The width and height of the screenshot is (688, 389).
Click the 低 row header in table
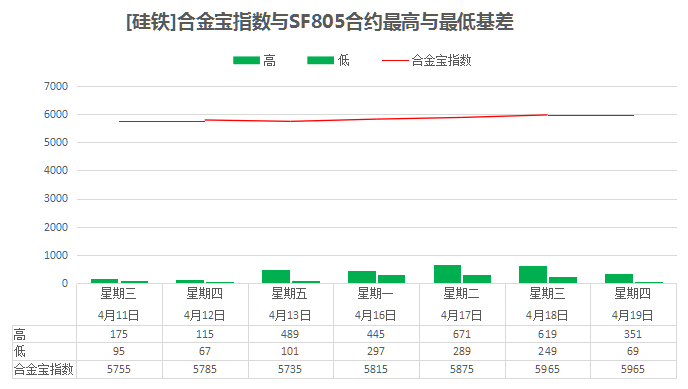[x=20, y=351]
